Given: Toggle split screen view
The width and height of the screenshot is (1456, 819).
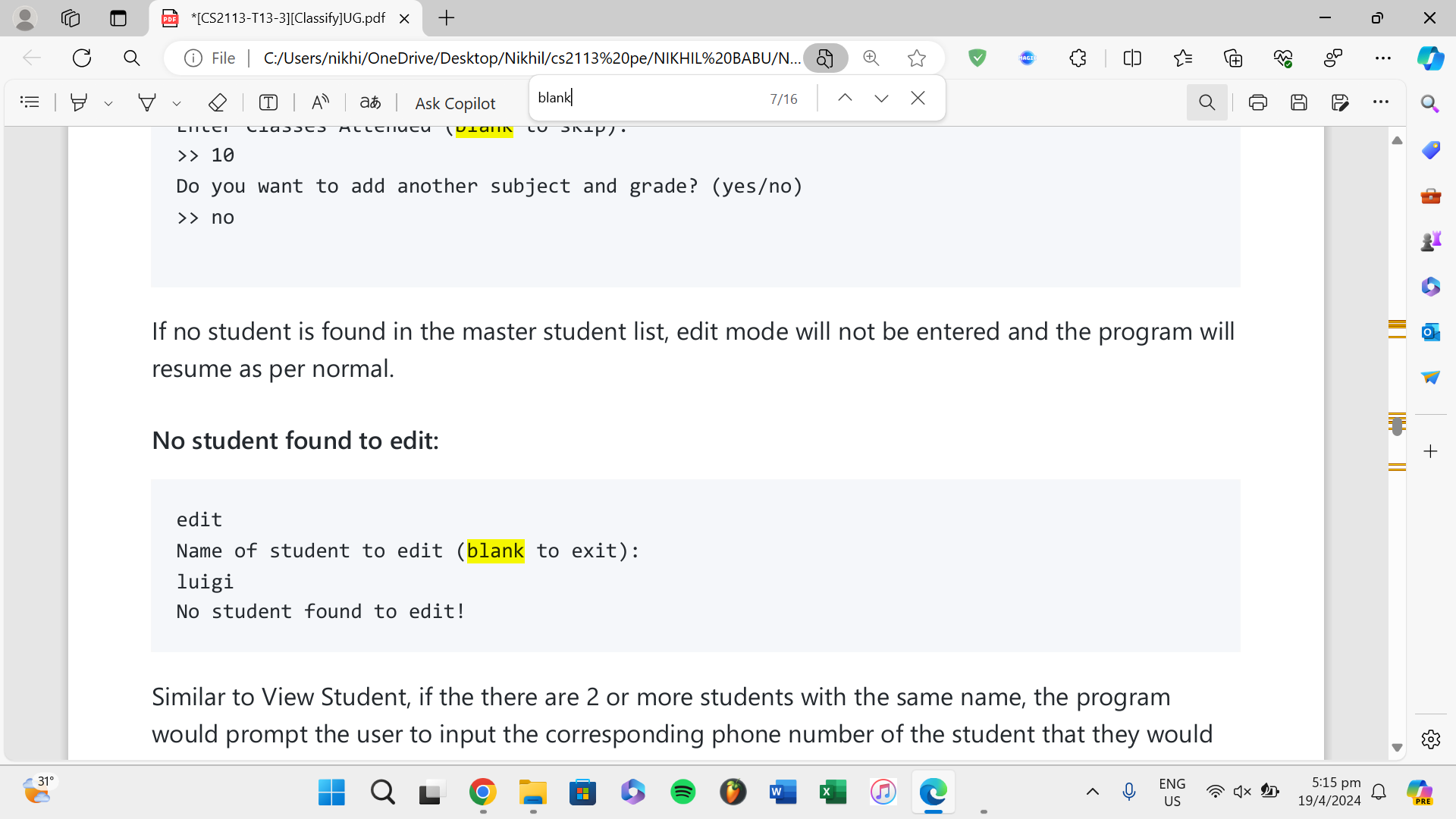Looking at the screenshot, I should tap(1132, 58).
